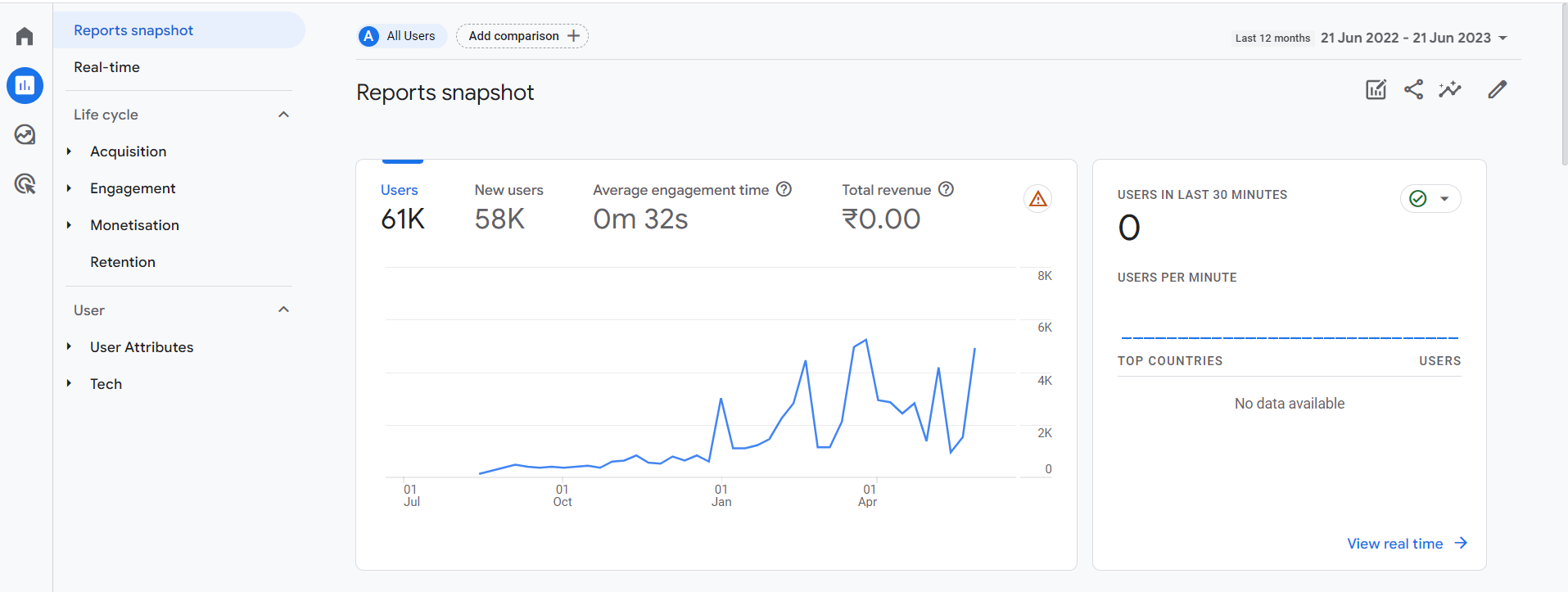Collapse the User section chevron

pyautogui.click(x=284, y=310)
